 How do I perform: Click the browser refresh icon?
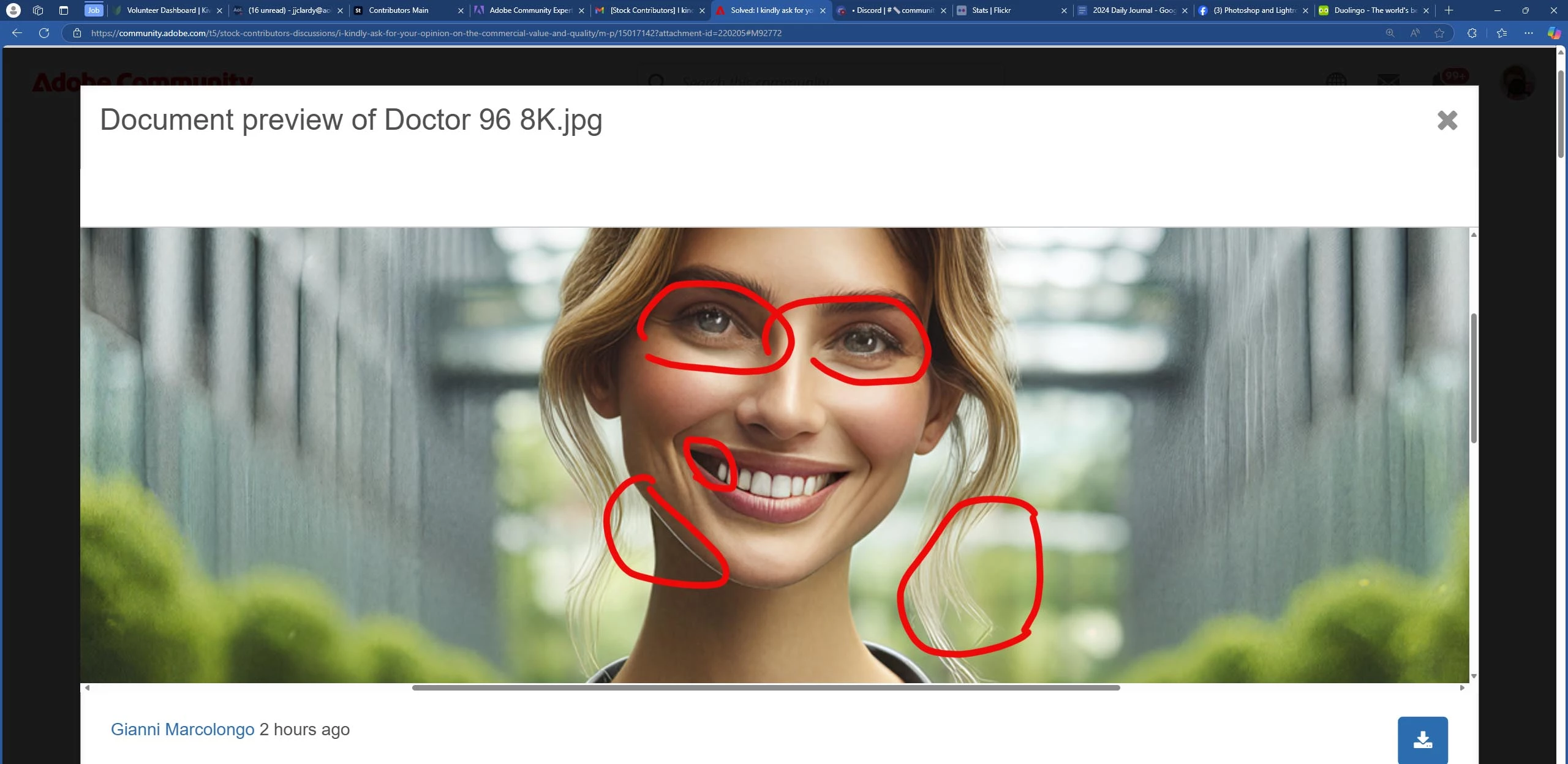[x=44, y=33]
